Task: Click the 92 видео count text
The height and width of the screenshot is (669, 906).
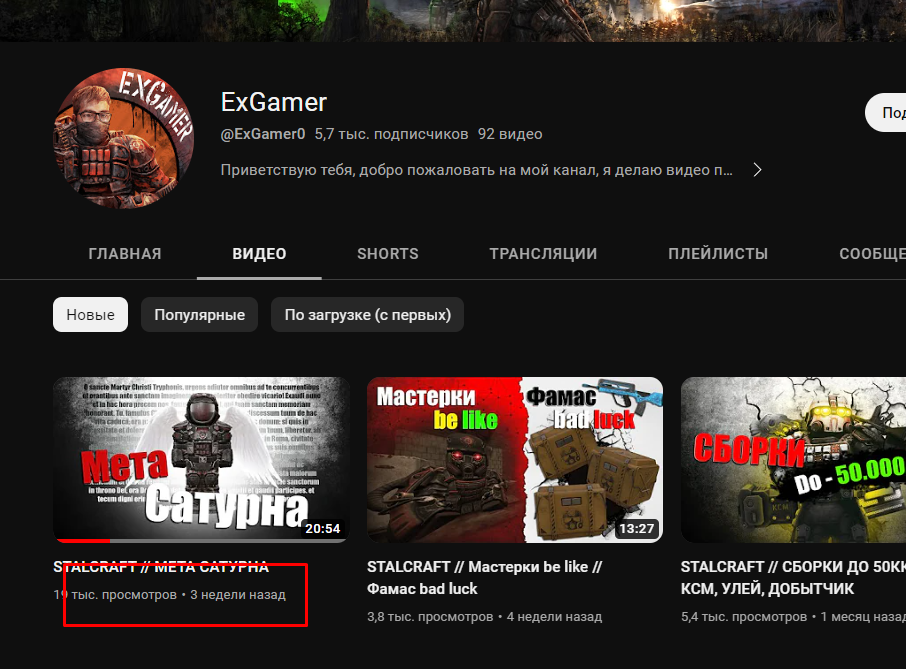Action: pos(510,134)
